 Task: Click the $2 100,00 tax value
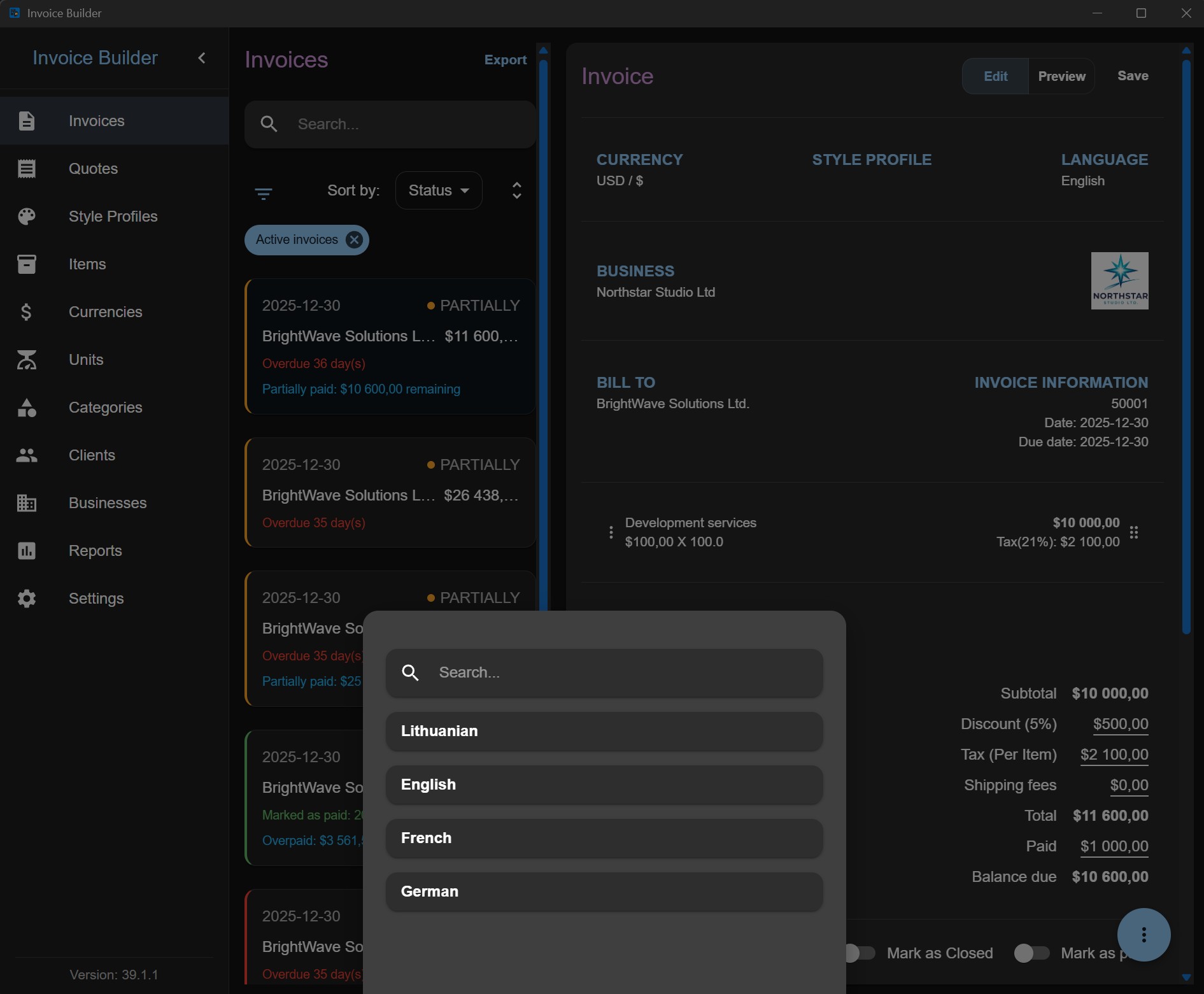pos(1114,755)
